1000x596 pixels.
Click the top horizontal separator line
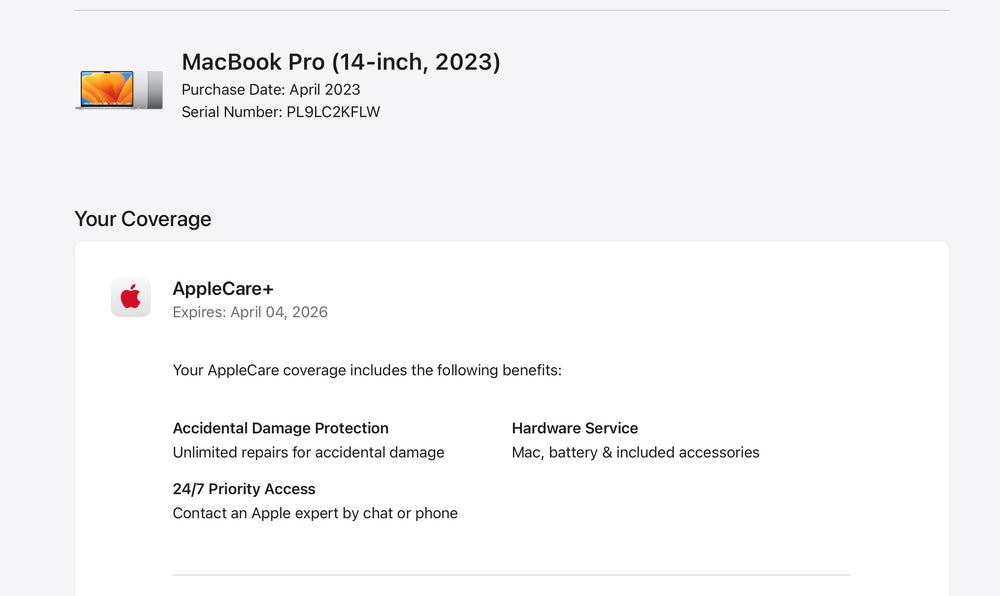click(x=511, y=10)
